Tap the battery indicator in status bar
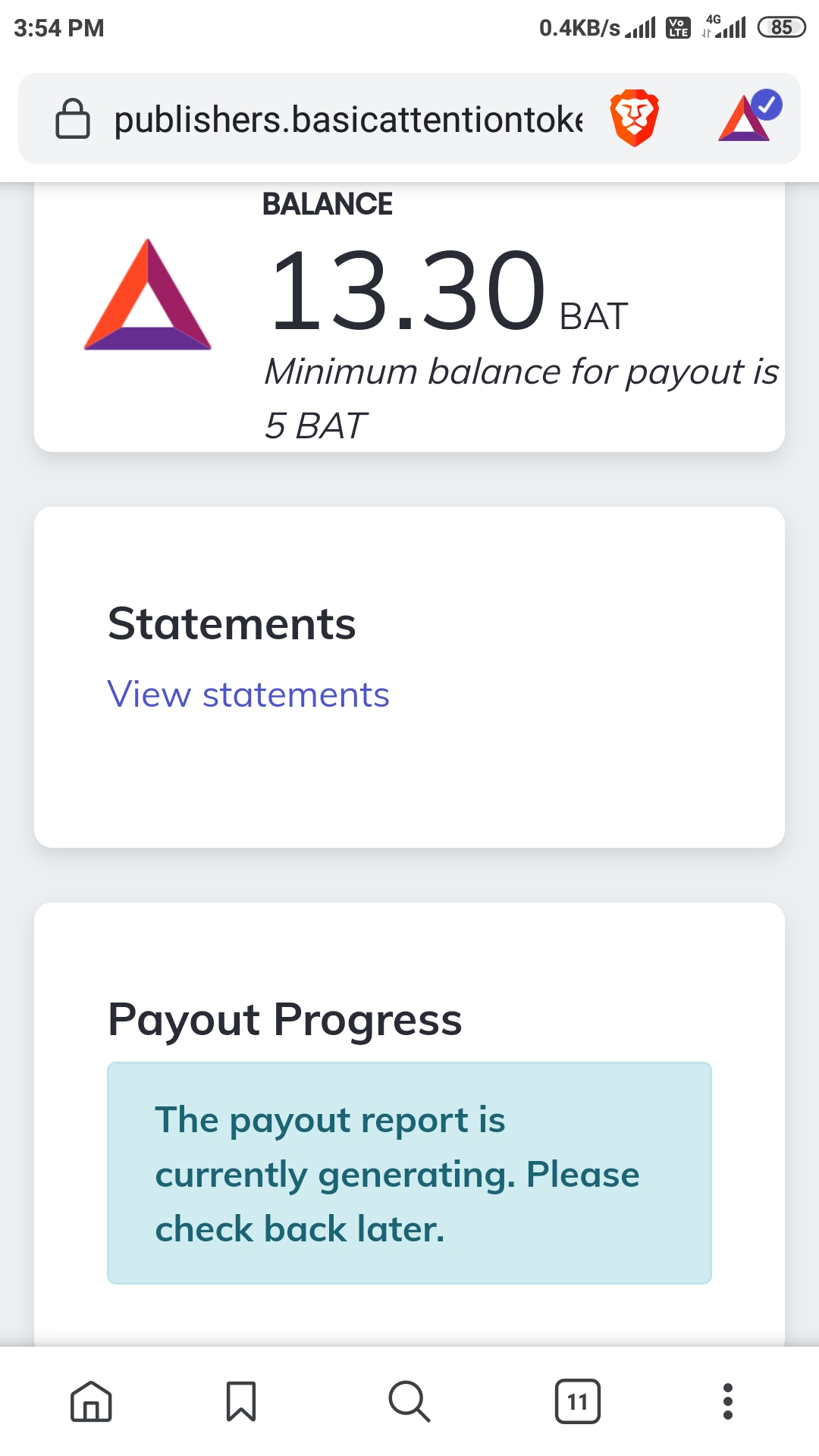Screen dimensions: 819x1456 pyautogui.click(x=781, y=28)
